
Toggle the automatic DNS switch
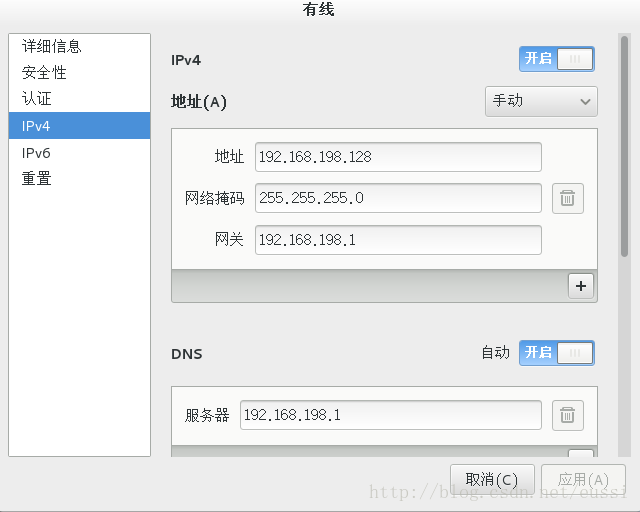pos(557,353)
